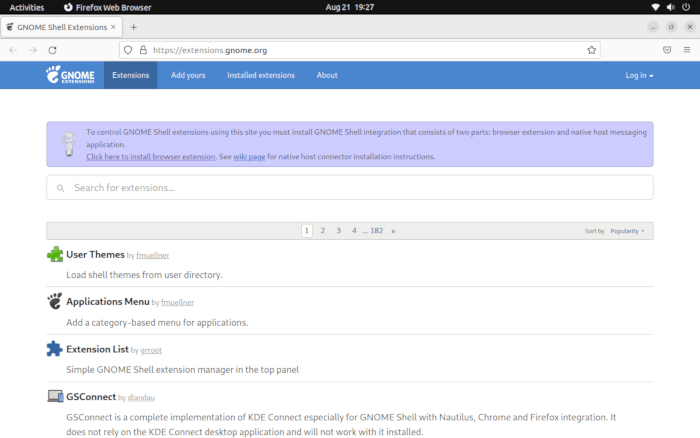Click the lightbulb icon in the info banner
Image resolution: width=700 pixels, height=438 pixels.
69,144
